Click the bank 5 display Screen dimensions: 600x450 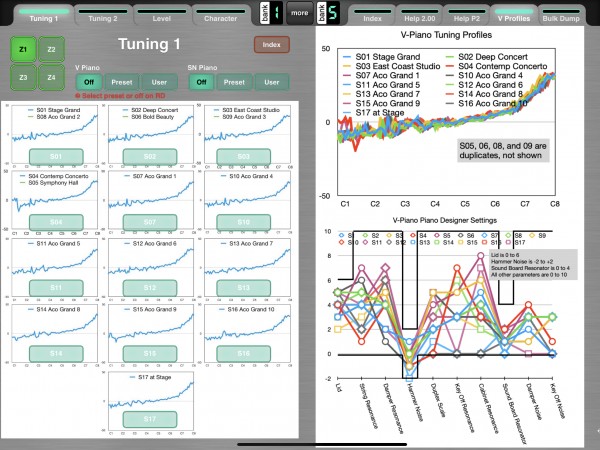tap(328, 13)
